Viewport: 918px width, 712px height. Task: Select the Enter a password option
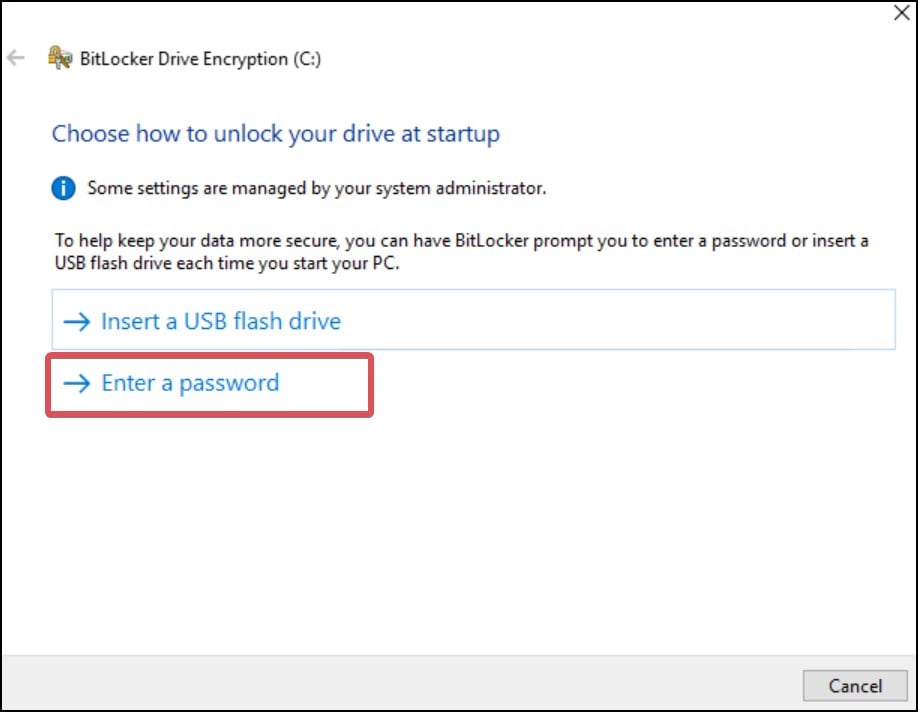pos(210,384)
